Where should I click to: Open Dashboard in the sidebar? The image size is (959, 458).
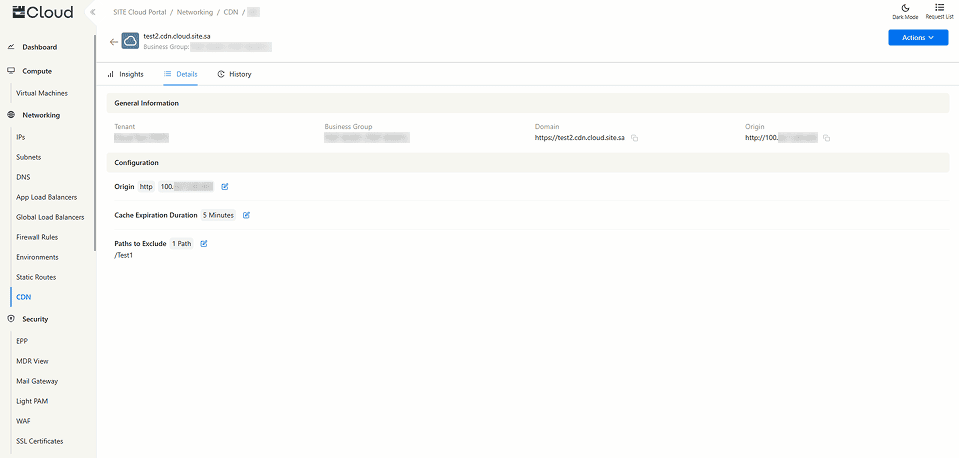pyautogui.click(x=39, y=47)
